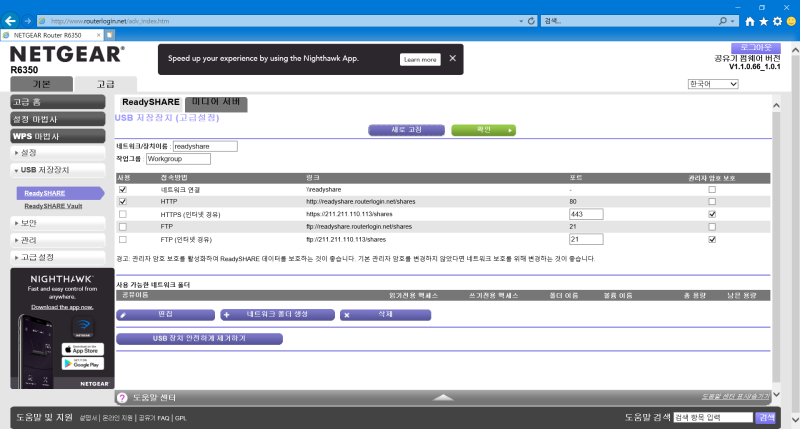
Task: Enable FTP (인터넷 경유) checkbox
Action: (x=122, y=239)
